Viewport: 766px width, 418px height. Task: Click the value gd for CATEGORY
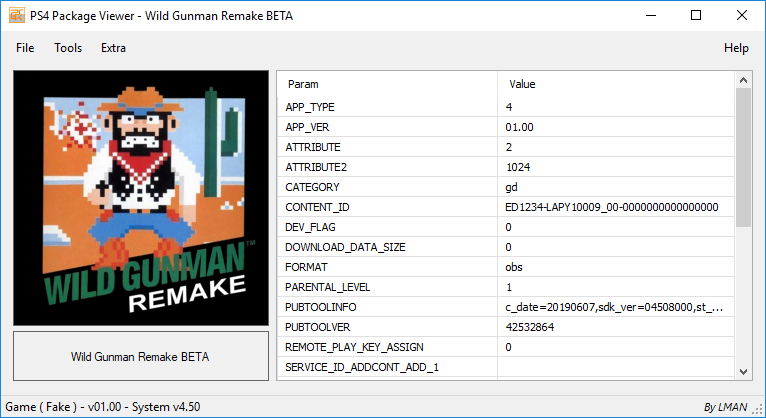(511, 188)
